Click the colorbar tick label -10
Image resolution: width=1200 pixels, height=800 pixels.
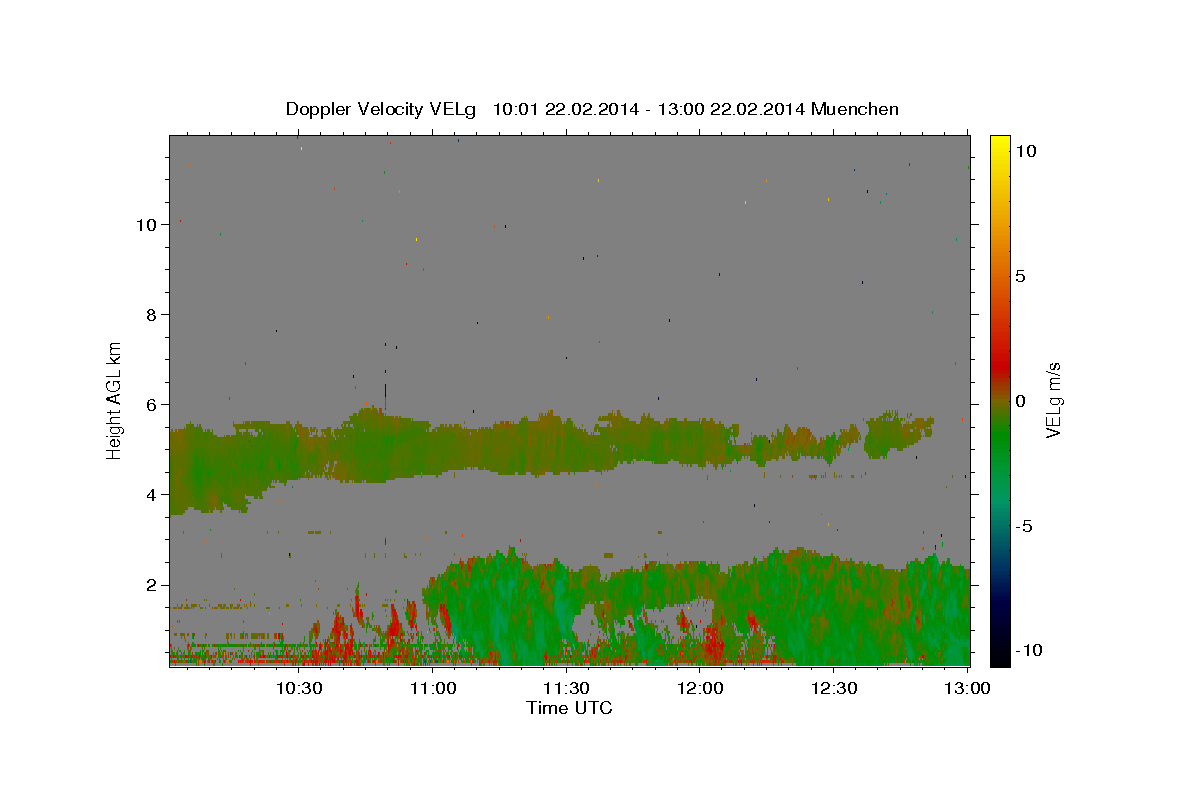pos(1028,651)
